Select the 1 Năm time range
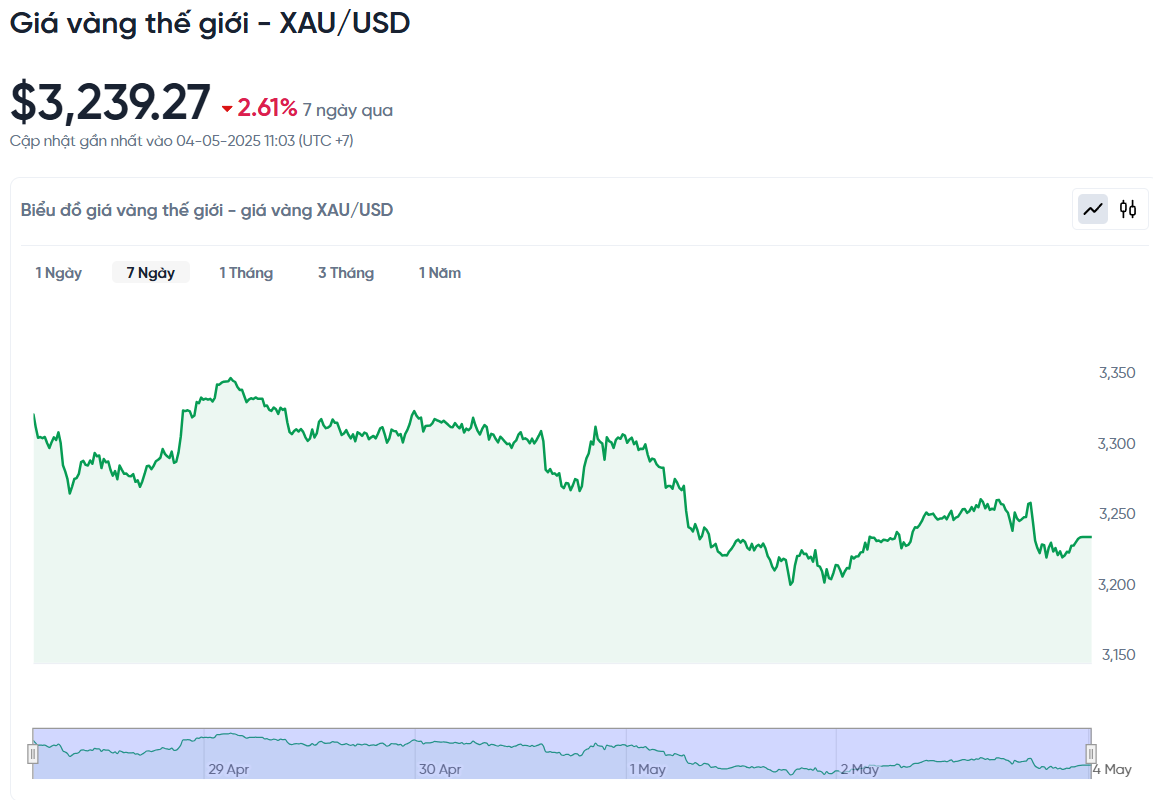1153x800 pixels. pos(440,273)
